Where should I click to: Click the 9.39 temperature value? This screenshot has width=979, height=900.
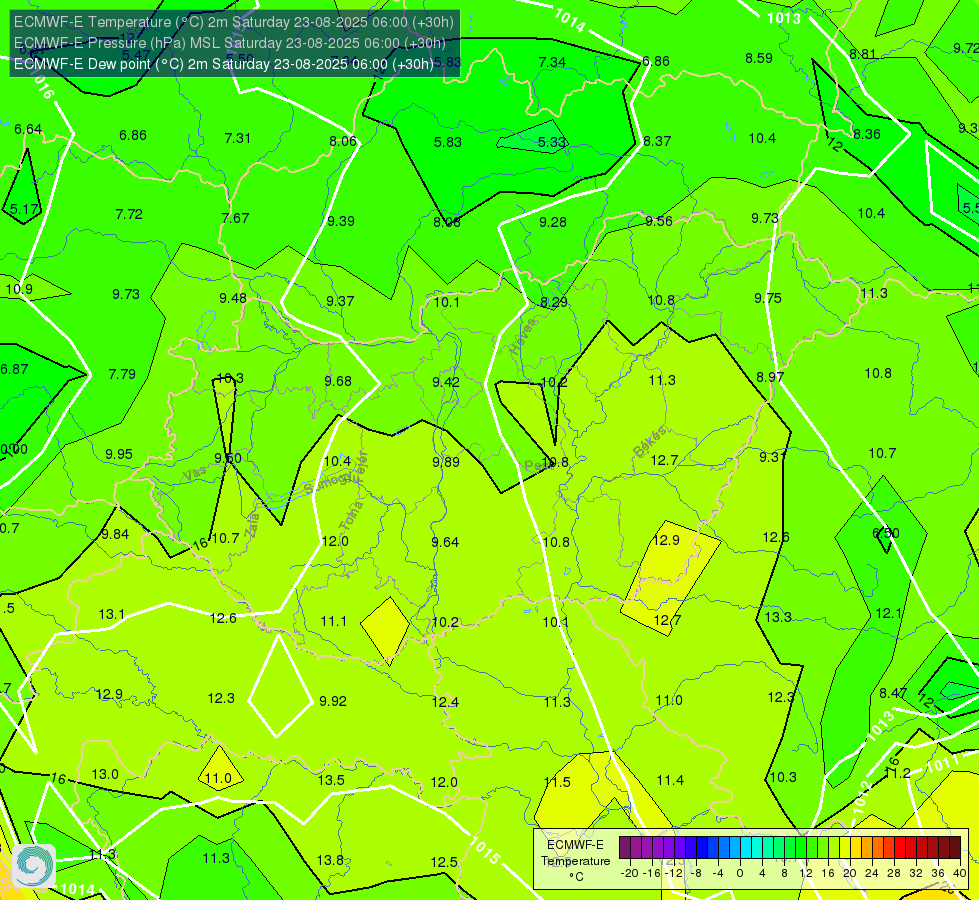[341, 221]
